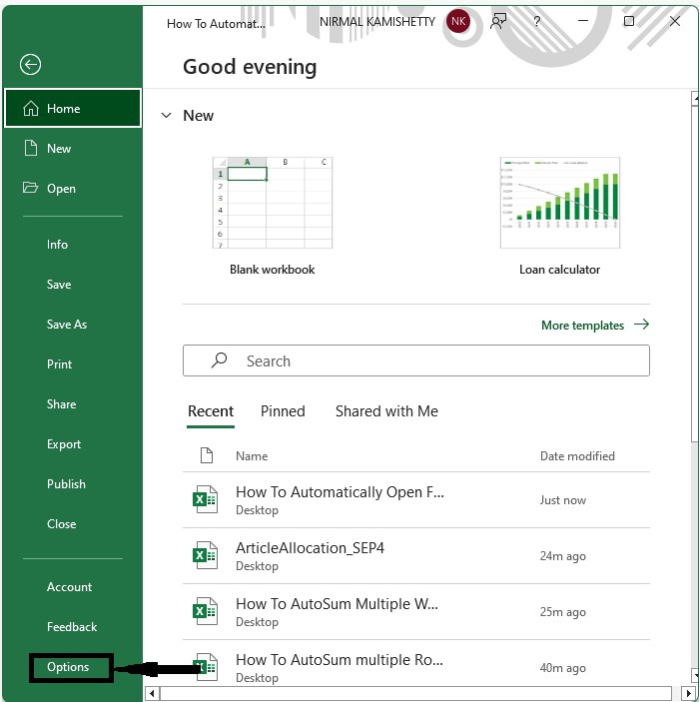Switch to the Recent tab

pos(210,411)
